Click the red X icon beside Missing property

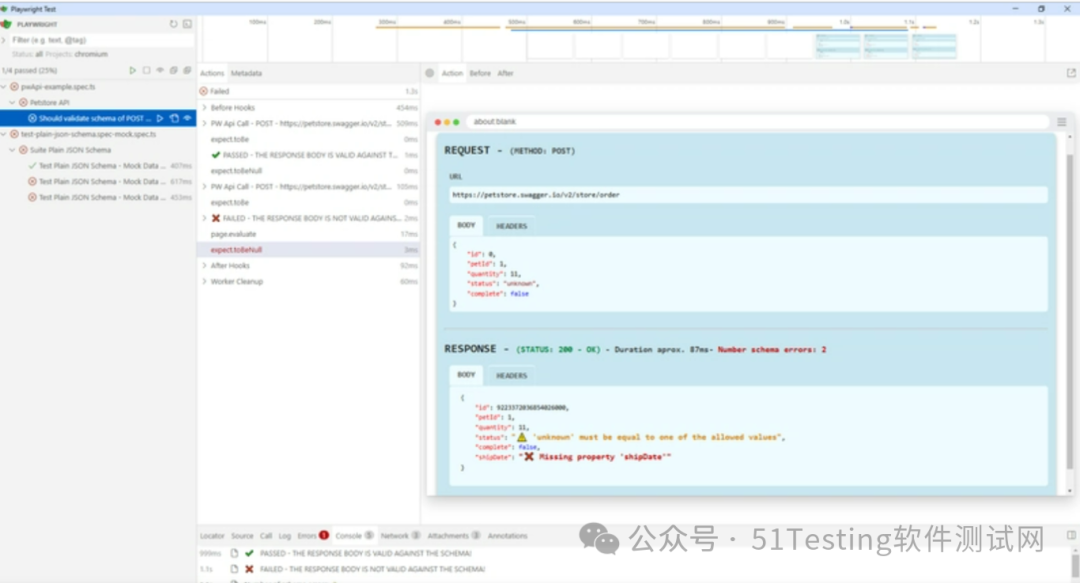coord(528,457)
